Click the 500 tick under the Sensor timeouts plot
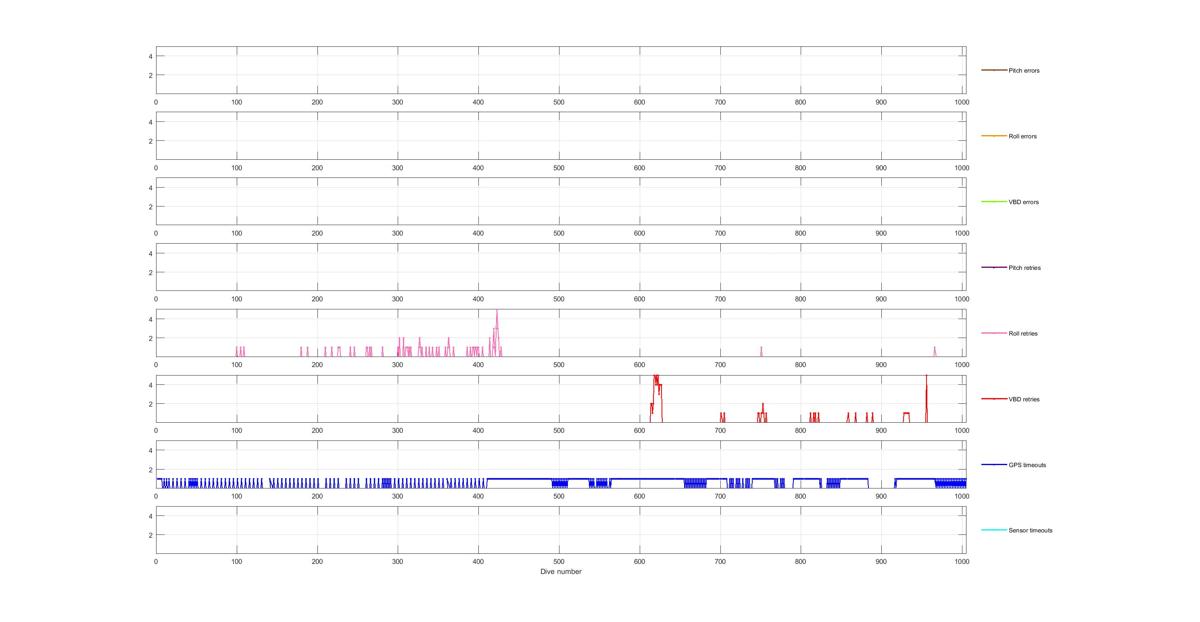The height and width of the screenshot is (622, 1200). [x=559, y=562]
